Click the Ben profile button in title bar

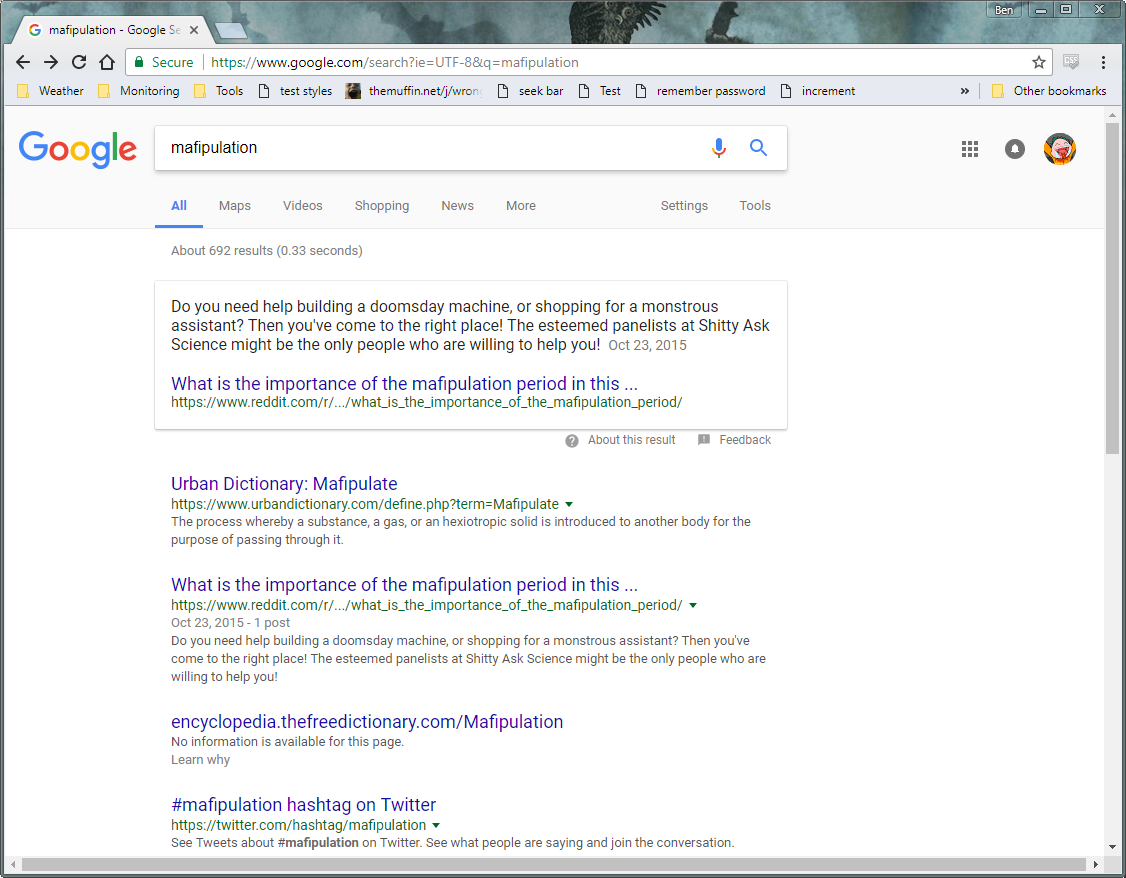coord(1003,9)
